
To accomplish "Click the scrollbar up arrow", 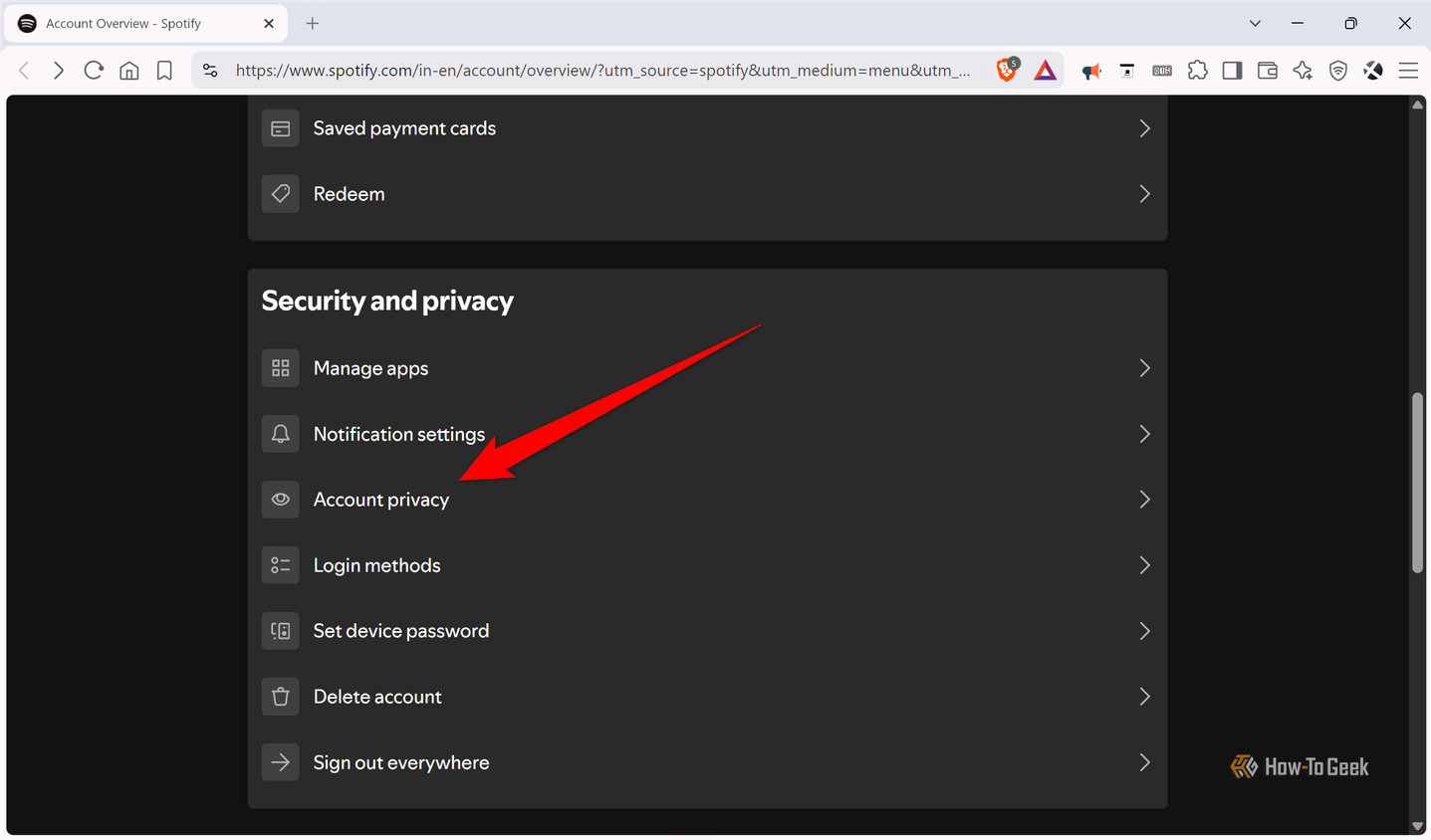I will coord(1417,104).
